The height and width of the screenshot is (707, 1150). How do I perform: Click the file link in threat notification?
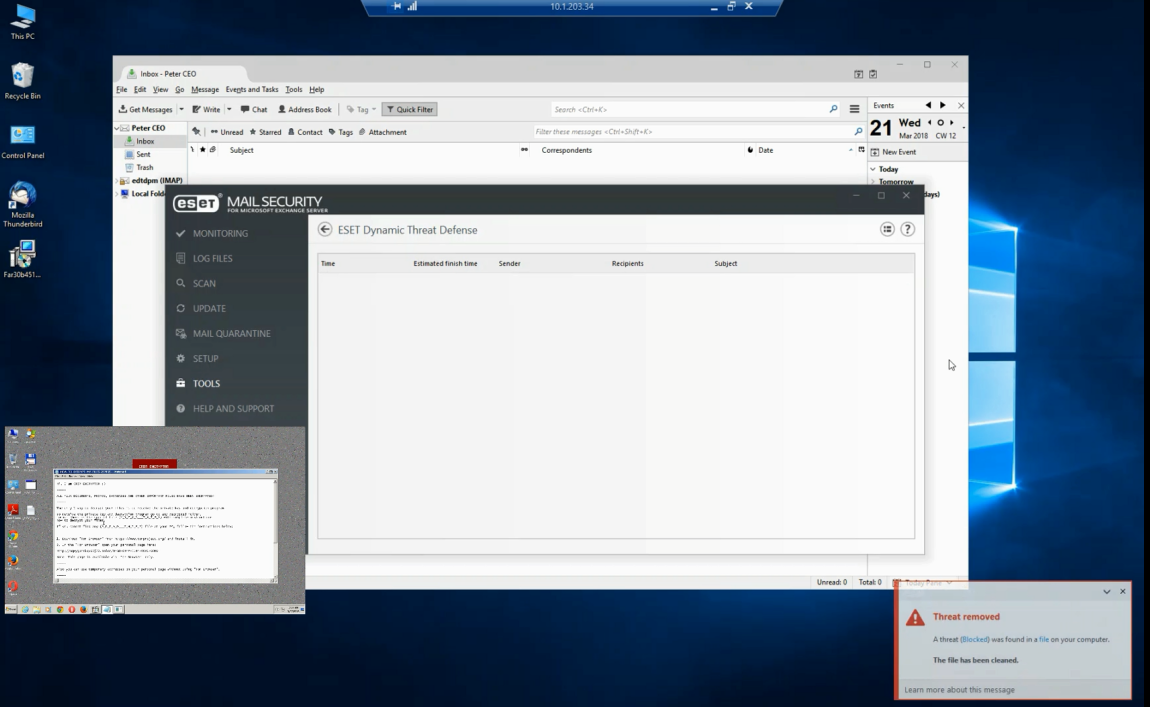pyautogui.click(x=1044, y=640)
